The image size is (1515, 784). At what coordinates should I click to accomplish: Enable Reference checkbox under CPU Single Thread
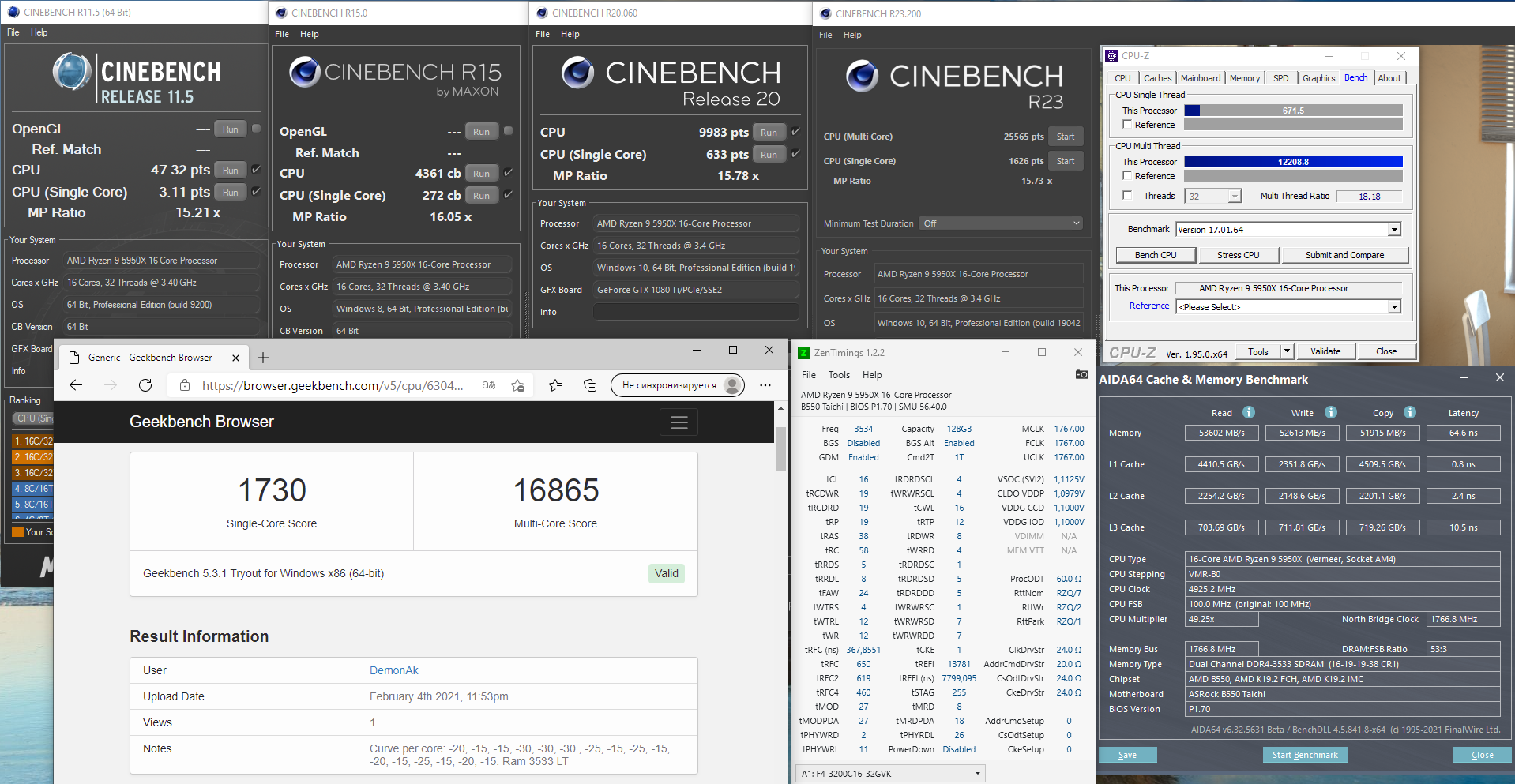pos(1127,125)
